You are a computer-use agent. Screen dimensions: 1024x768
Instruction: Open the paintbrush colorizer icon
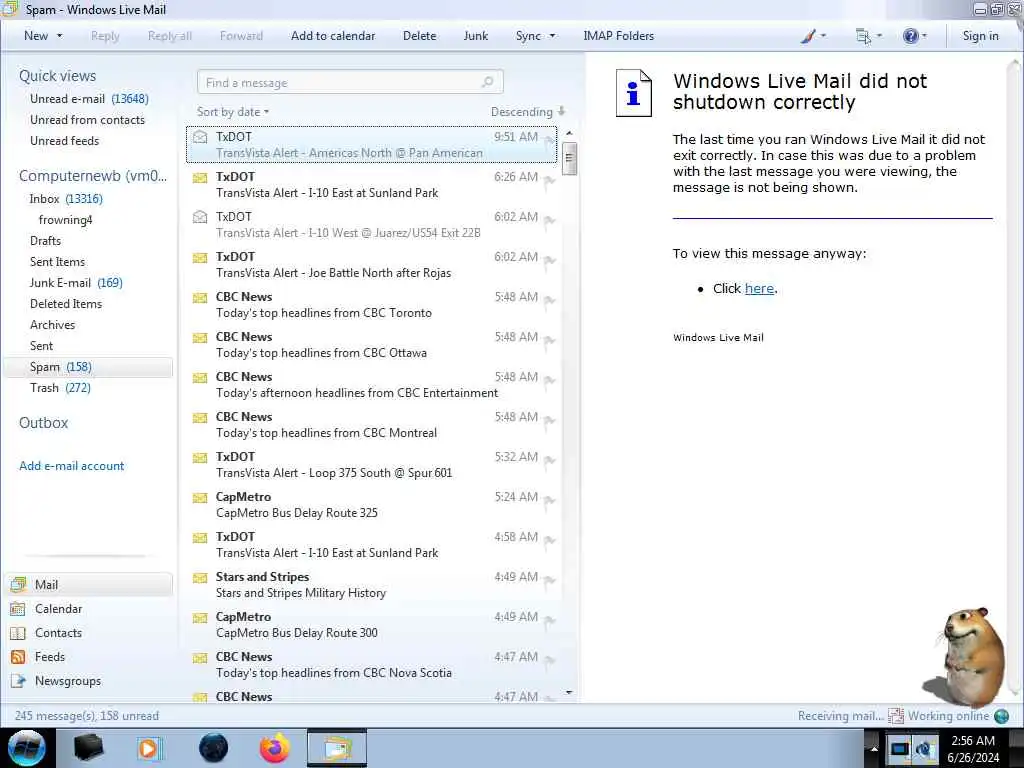pos(808,36)
